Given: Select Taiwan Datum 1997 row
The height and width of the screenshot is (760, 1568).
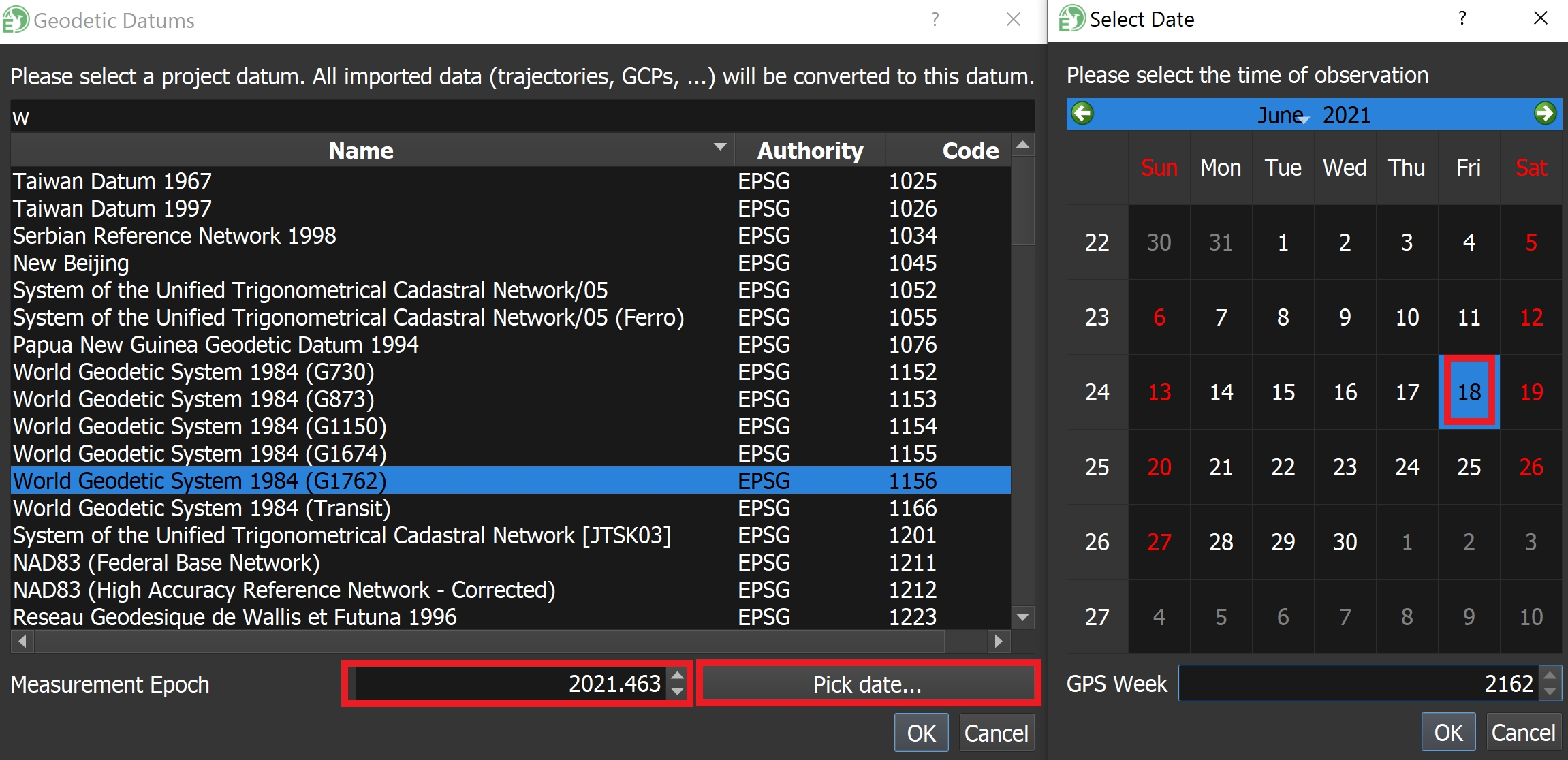Looking at the screenshot, I should pos(510,208).
